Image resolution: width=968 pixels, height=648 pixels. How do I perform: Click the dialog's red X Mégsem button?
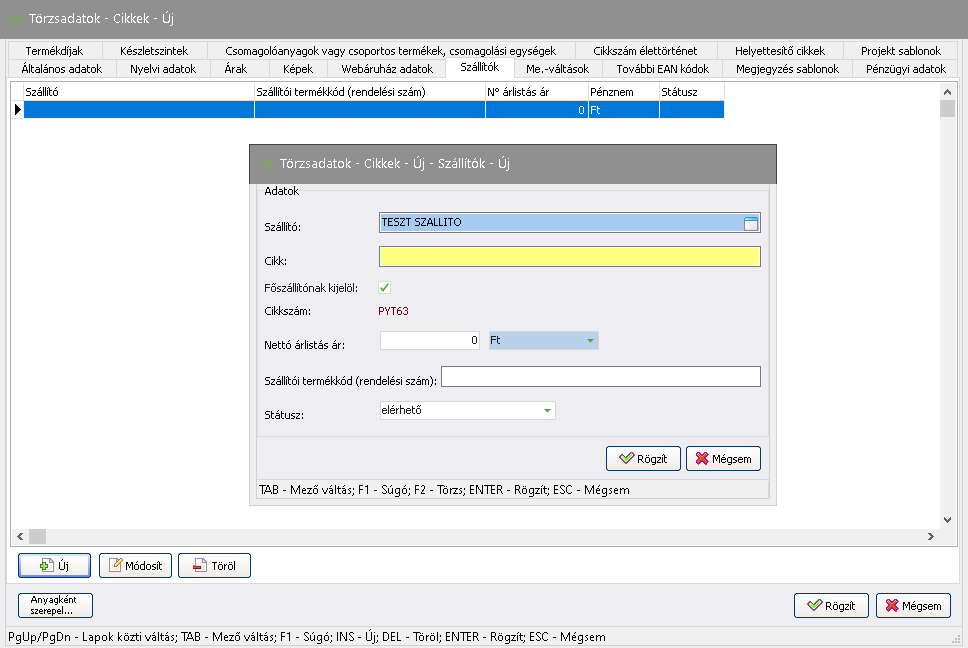coord(723,458)
